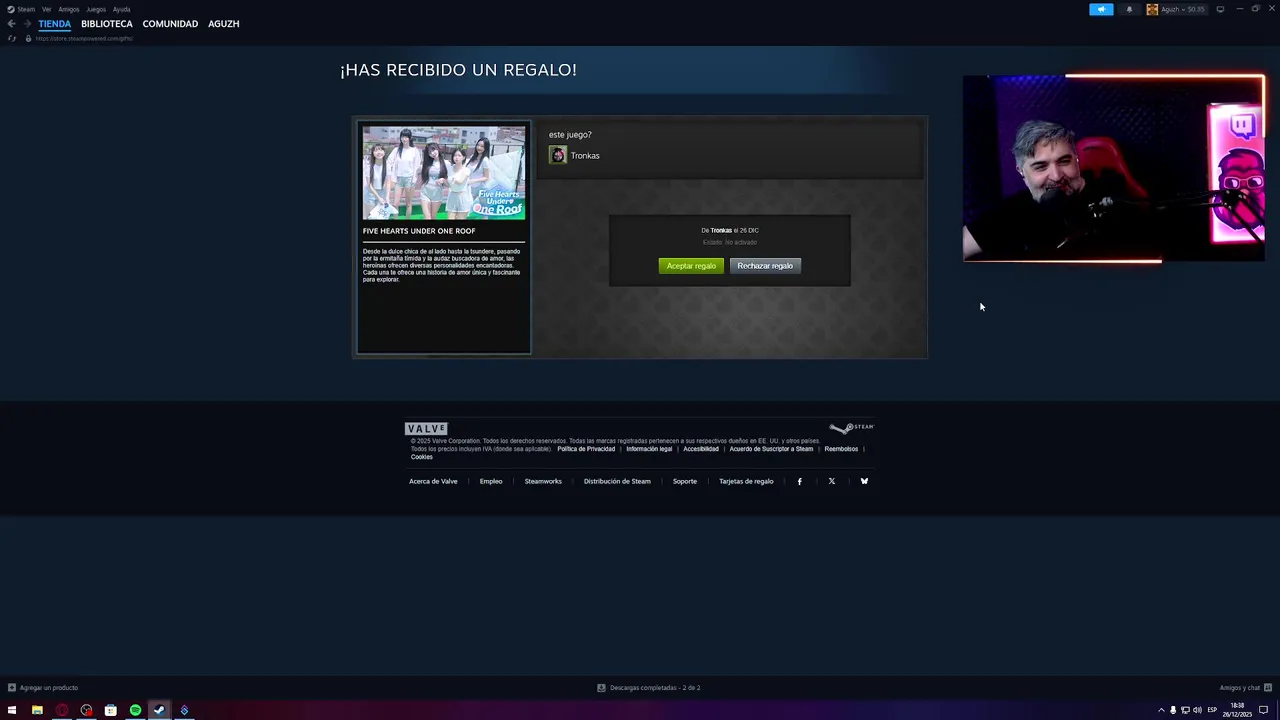Open the Juegos menu
Viewport: 1280px width, 720px height.
pos(96,9)
